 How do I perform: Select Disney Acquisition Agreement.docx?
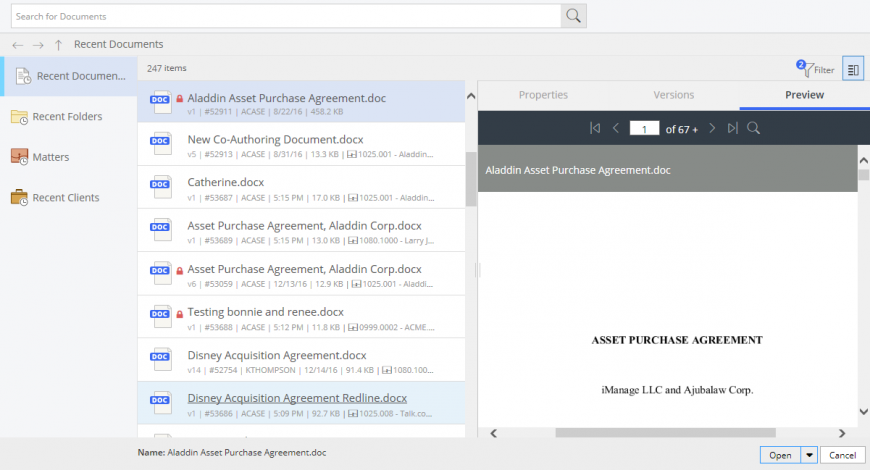tap(301, 360)
